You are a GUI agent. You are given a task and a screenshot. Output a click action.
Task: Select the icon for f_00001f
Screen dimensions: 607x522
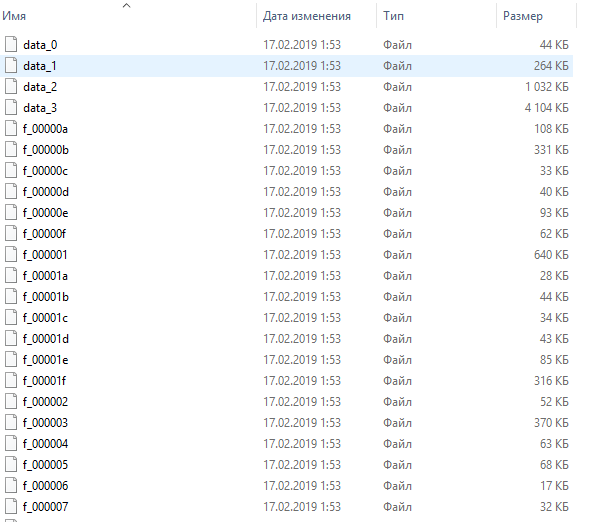click(12, 381)
